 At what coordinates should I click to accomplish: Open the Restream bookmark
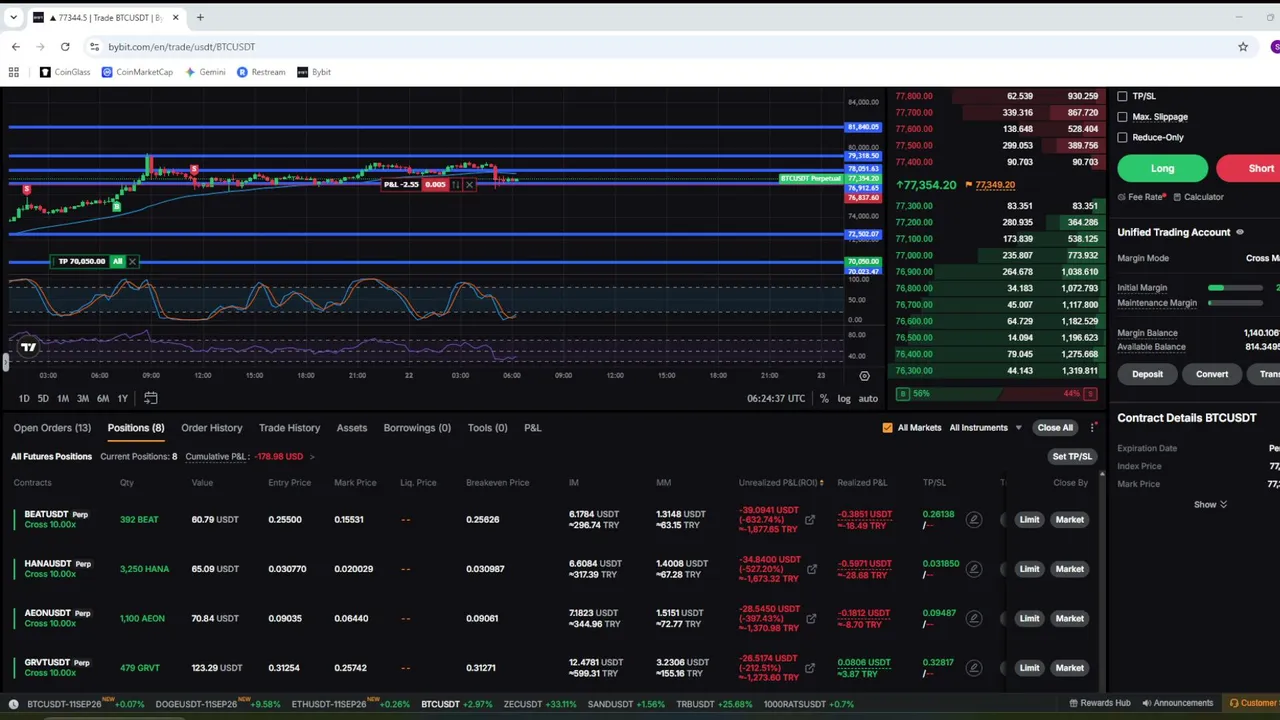261,72
